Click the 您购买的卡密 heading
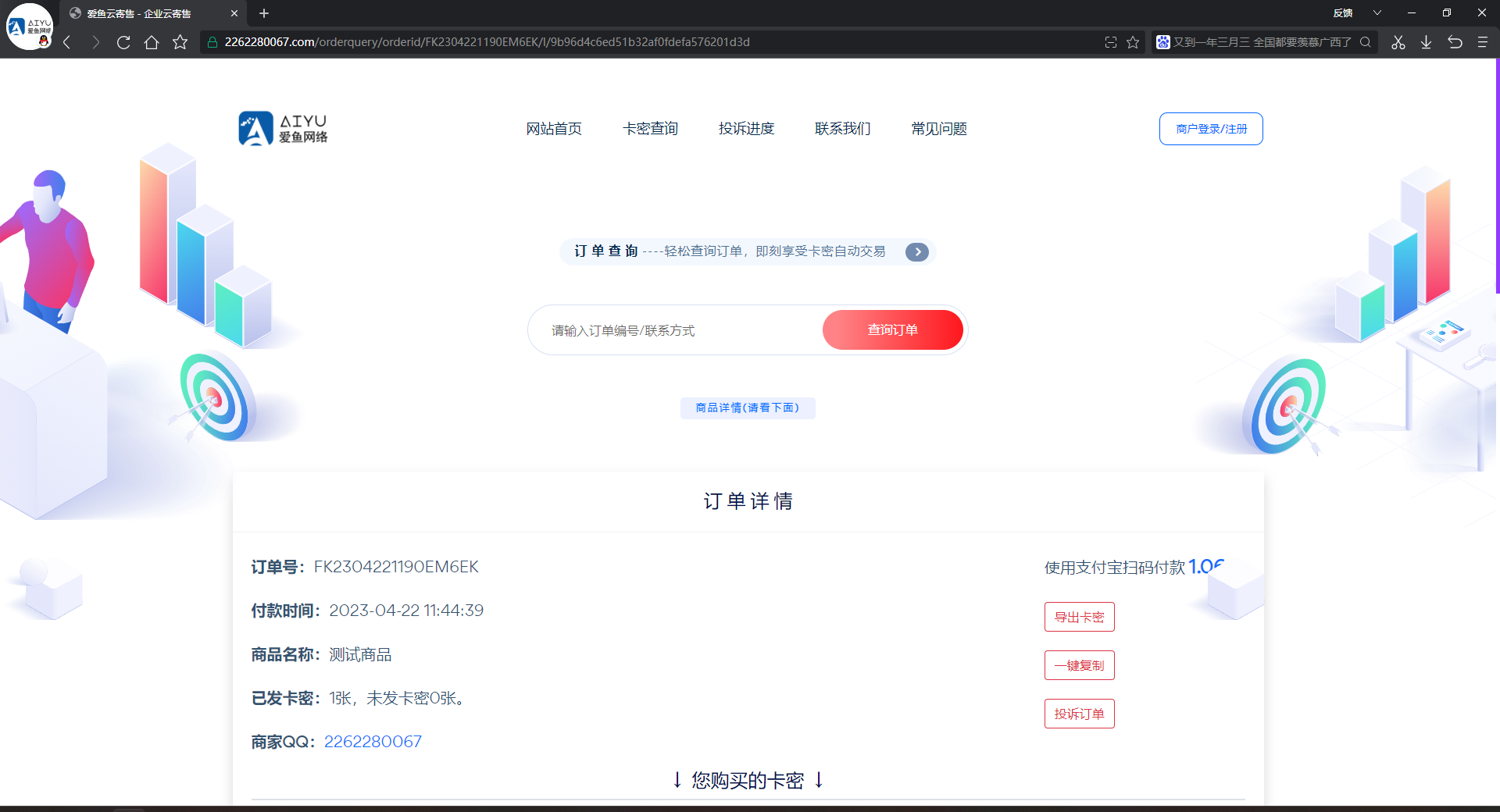 pyautogui.click(x=748, y=780)
